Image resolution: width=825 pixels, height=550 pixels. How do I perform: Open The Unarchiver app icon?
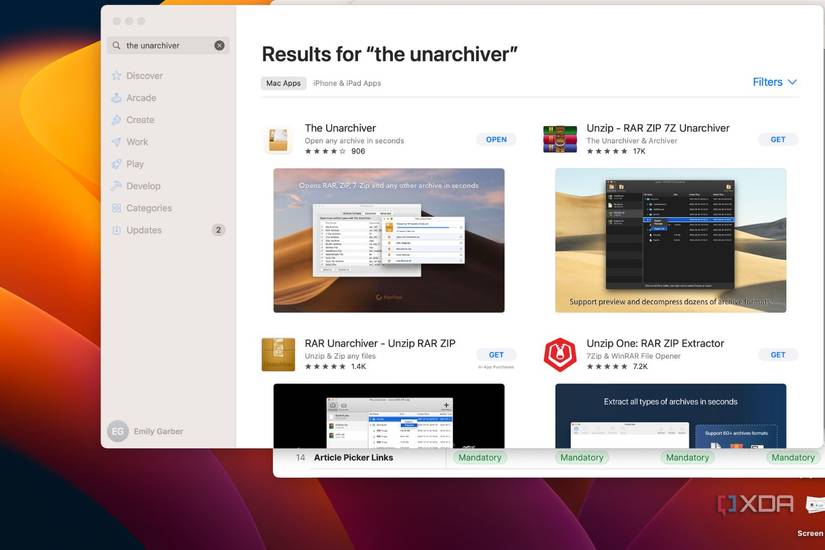click(278, 140)
